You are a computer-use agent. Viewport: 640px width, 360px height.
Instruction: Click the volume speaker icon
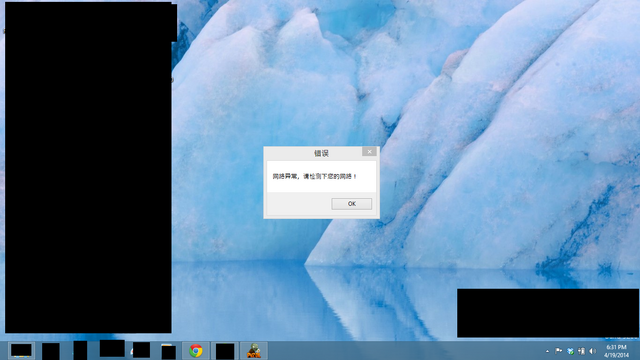click(593, 351)
